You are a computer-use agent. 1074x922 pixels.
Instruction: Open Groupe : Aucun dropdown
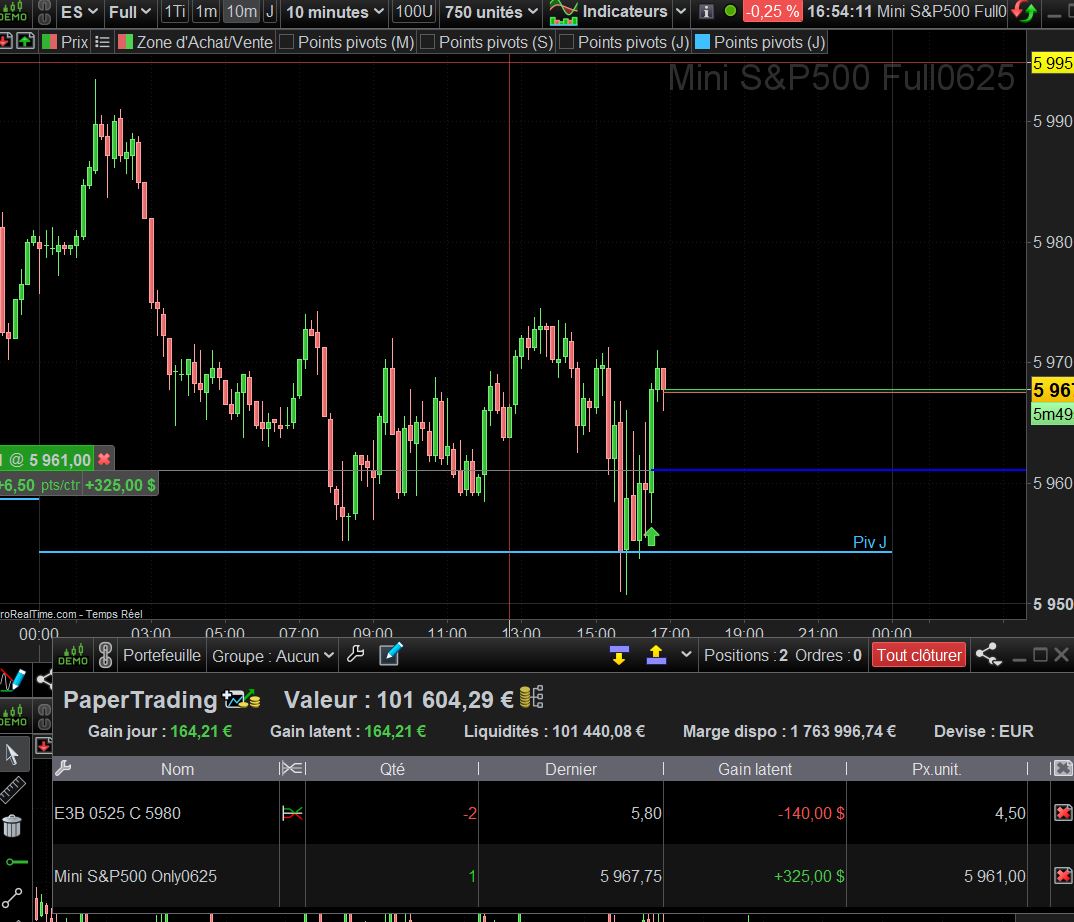click(x=273, y=656)
